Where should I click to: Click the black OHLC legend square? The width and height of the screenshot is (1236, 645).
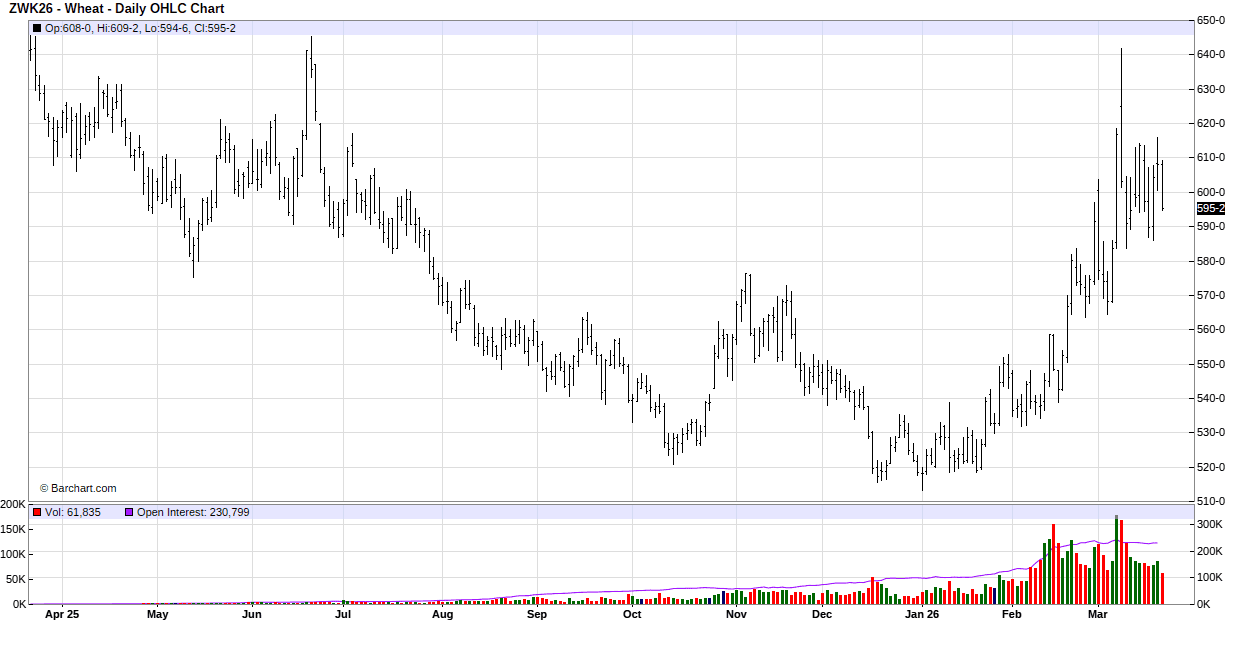pyautogui.click(x=37, y=28)
